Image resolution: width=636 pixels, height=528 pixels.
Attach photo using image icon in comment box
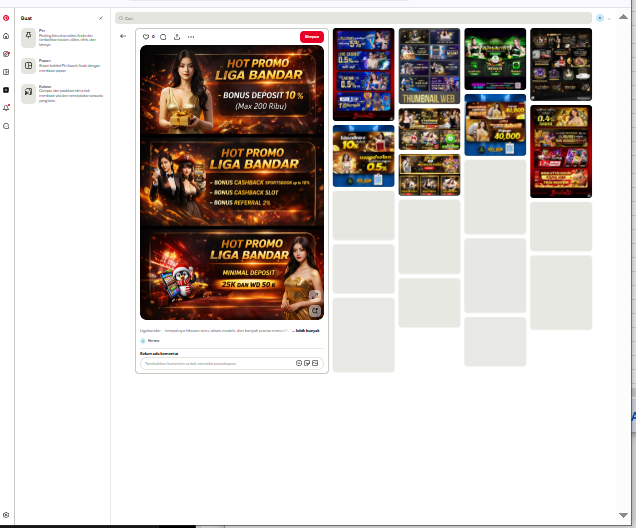pyautogui.click(x=315, y=363)
